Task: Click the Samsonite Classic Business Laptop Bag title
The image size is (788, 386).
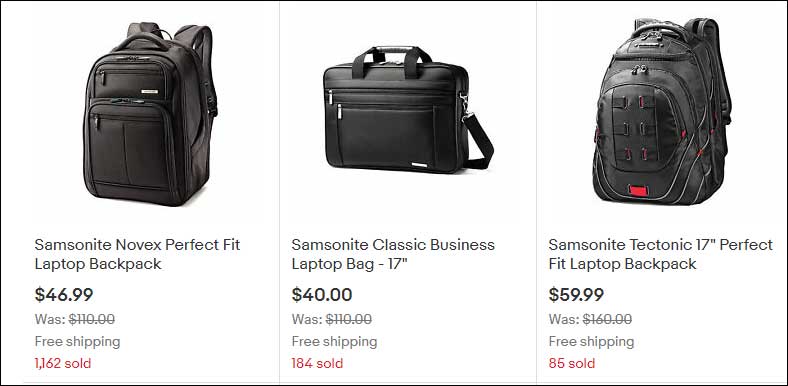Action: pos(393,254)
